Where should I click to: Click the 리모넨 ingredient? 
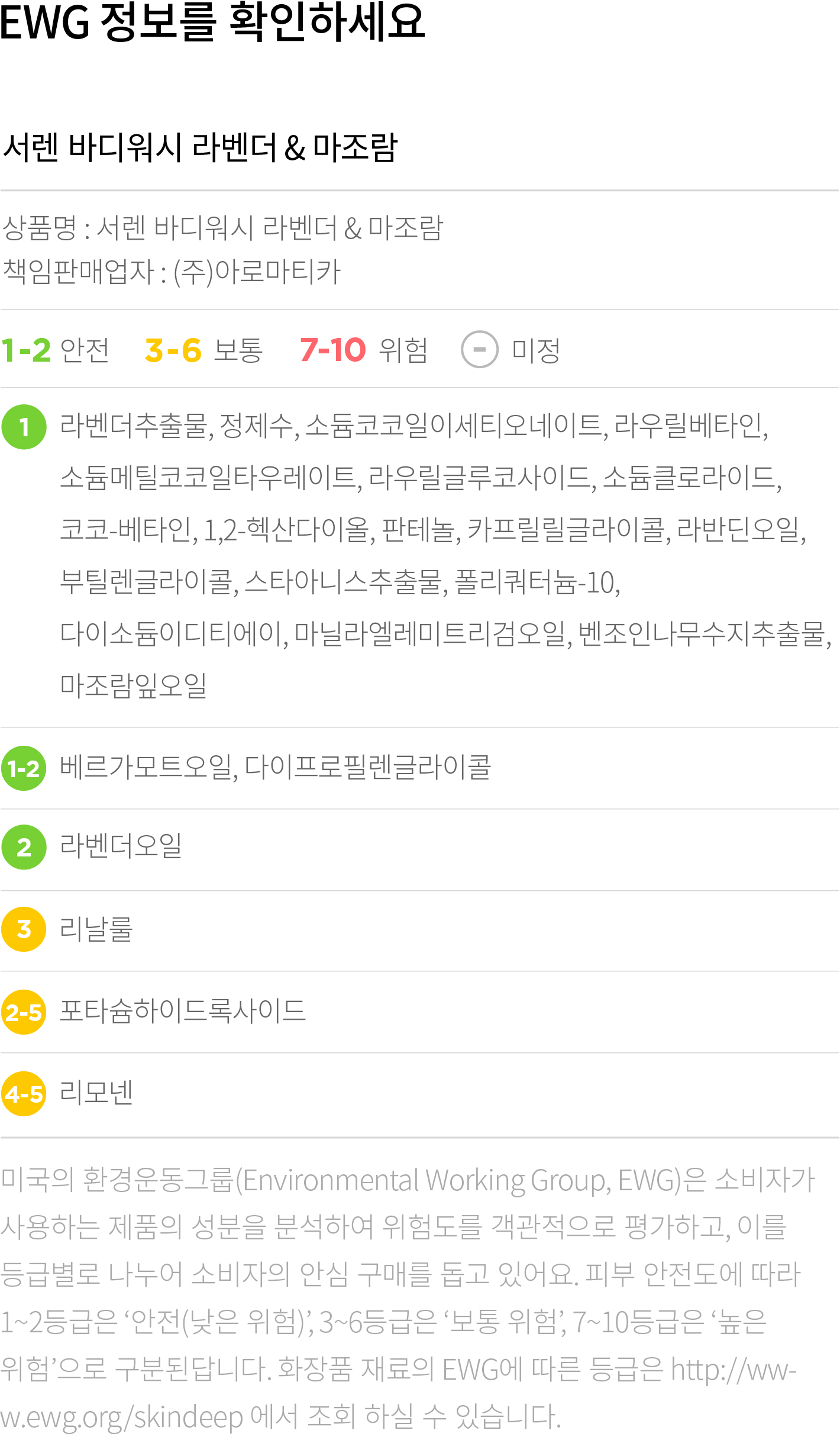96,1093
